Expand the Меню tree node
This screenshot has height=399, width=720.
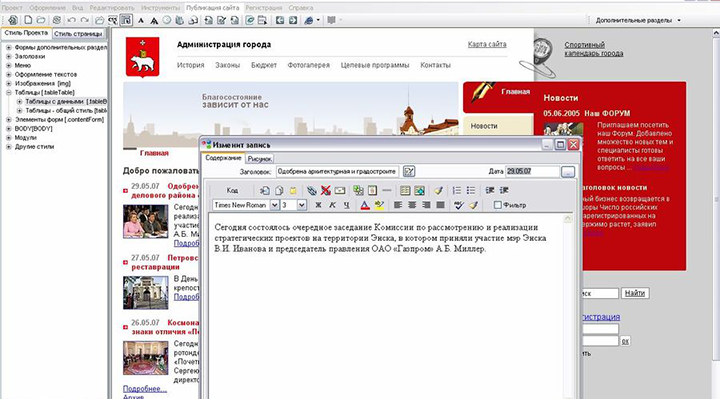click(x=8, y=66)
